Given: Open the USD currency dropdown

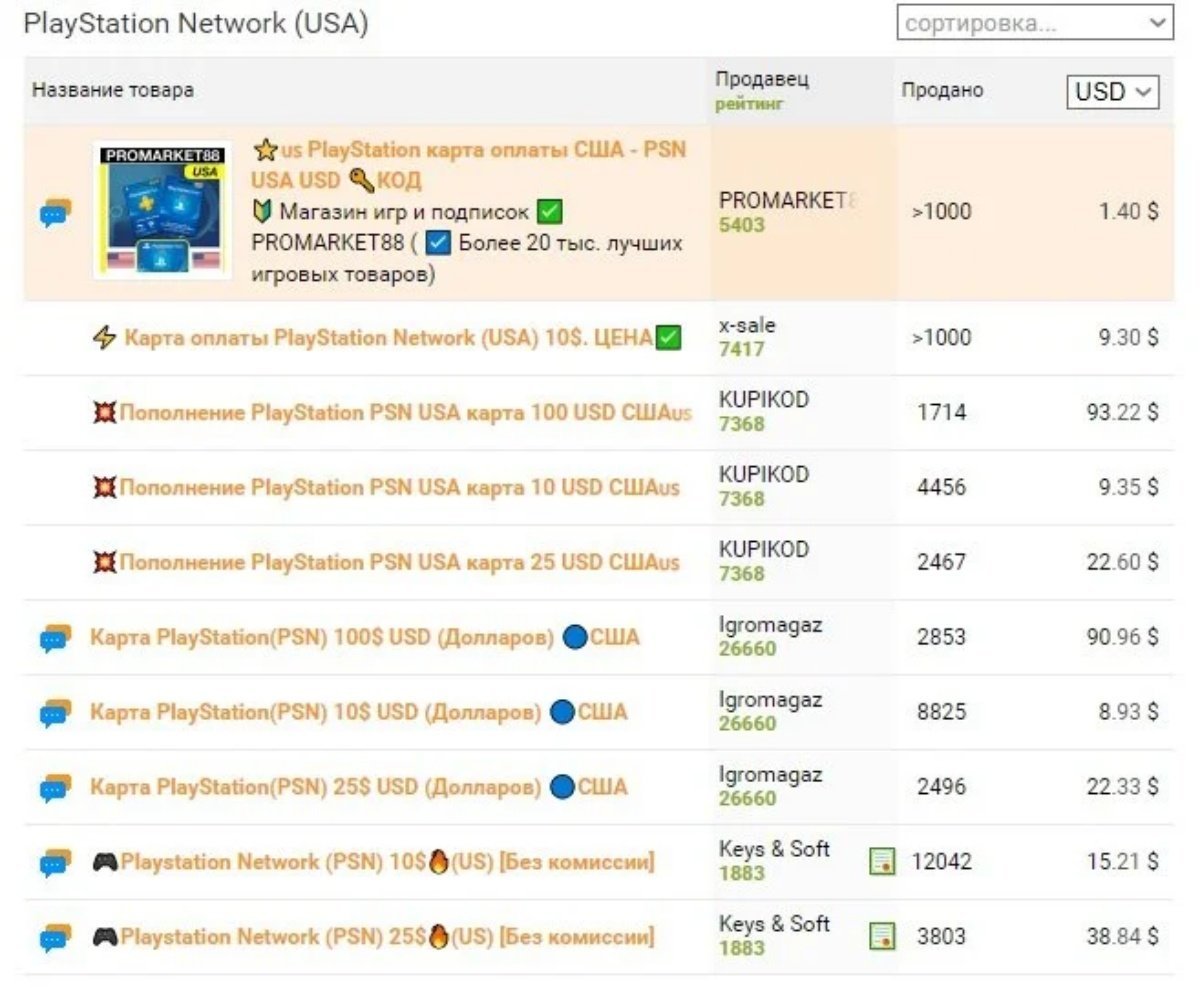Looking at the screenshot, I should 1113,91.
